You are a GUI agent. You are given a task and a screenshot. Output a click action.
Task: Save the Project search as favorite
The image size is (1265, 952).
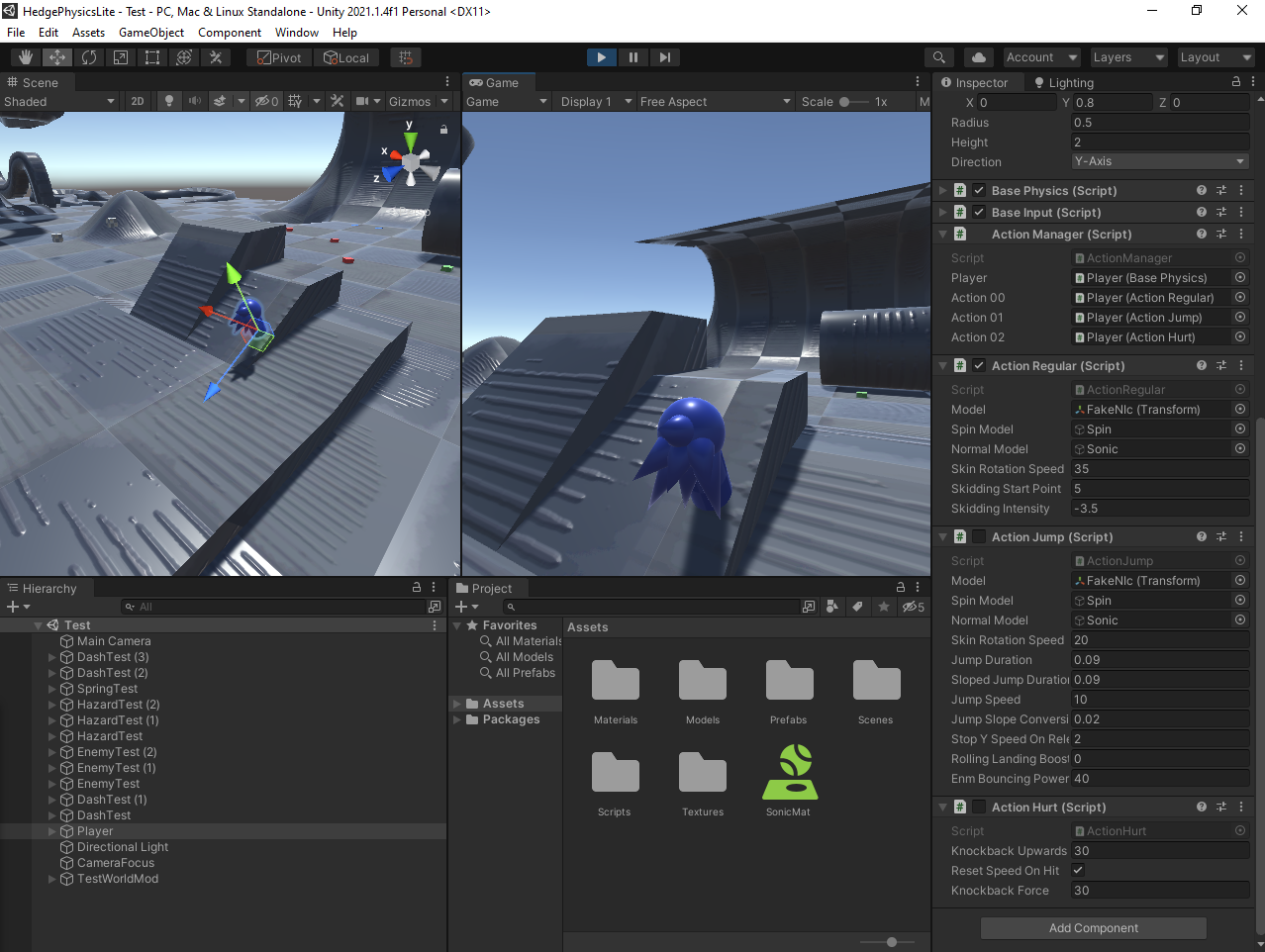pyautogui.click(x=884, y=607)
